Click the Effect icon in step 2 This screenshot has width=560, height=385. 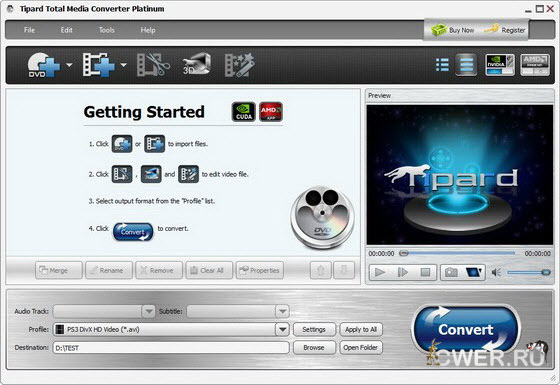(188, 174)
